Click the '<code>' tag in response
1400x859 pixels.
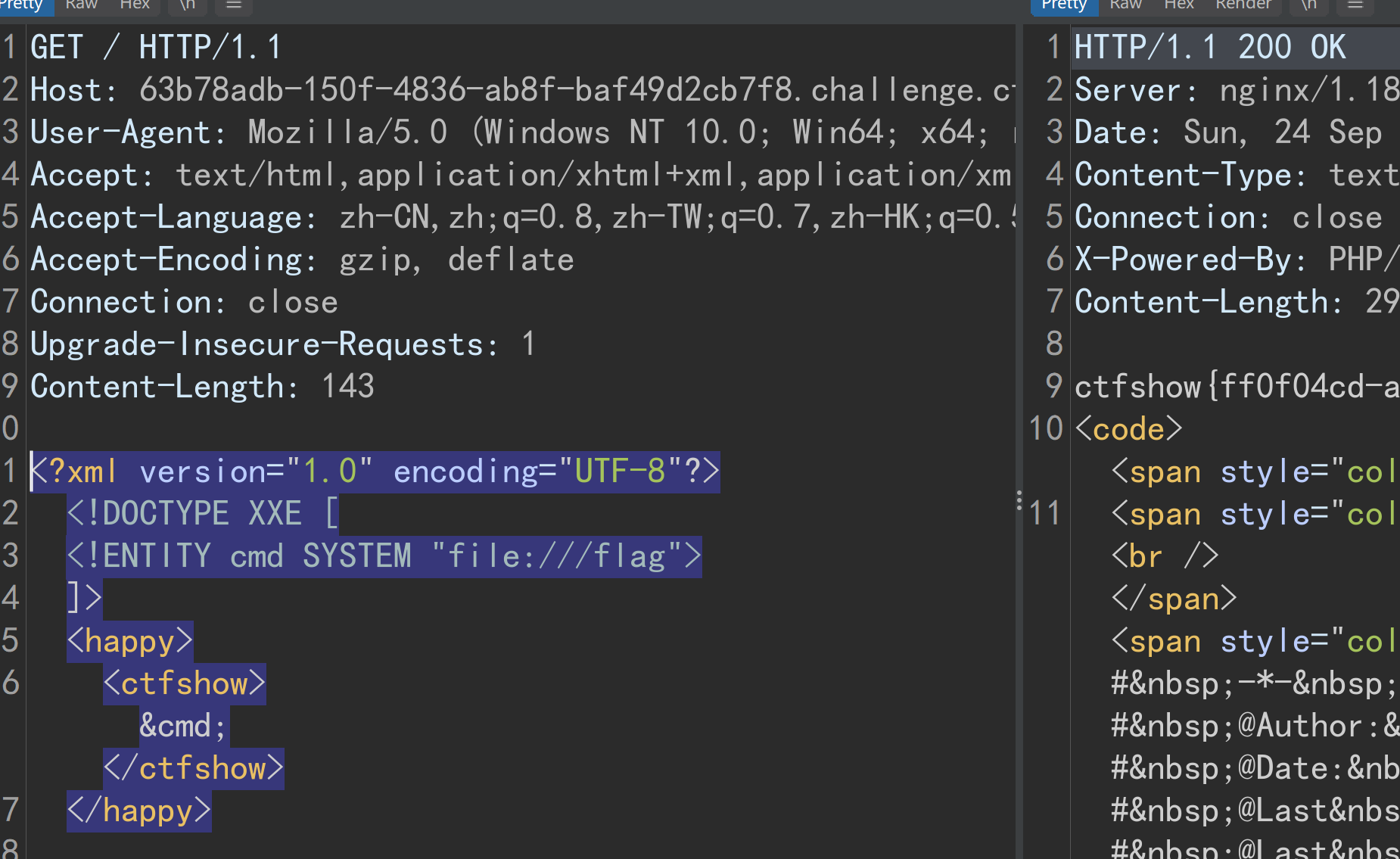[1128, 429]
